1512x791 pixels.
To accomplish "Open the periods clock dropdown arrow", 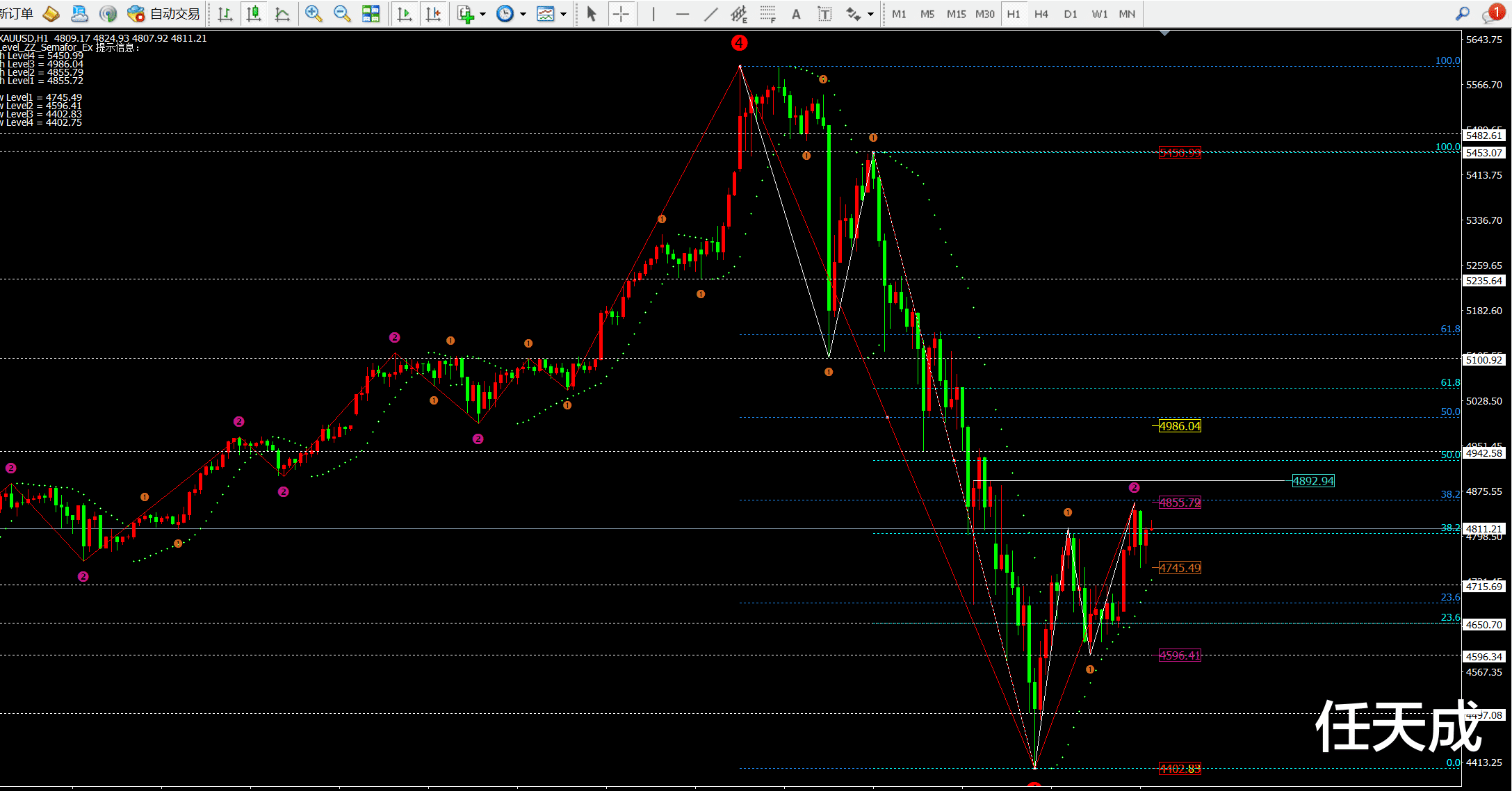I will [523, 14].
